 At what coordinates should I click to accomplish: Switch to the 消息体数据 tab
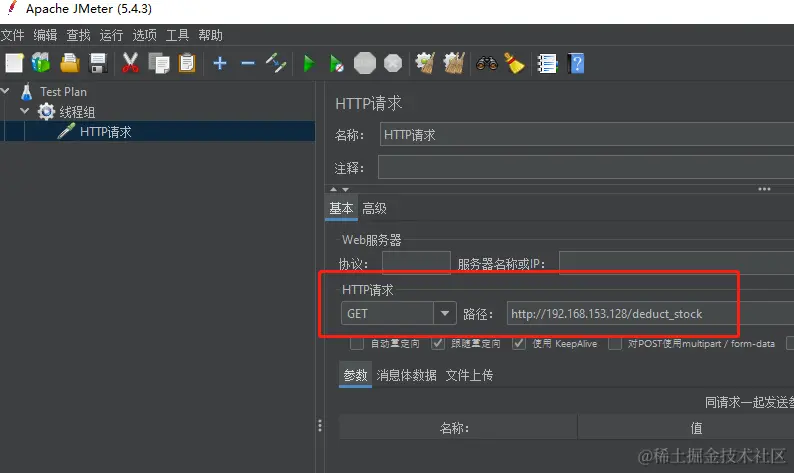point(406,375)
